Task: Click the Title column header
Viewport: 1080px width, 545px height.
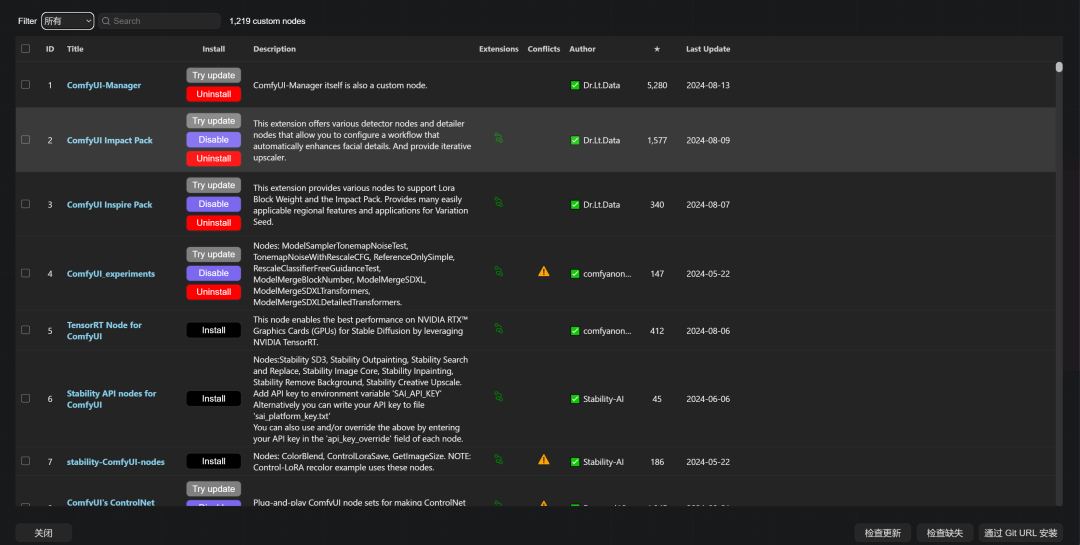Action: point(75,49)
